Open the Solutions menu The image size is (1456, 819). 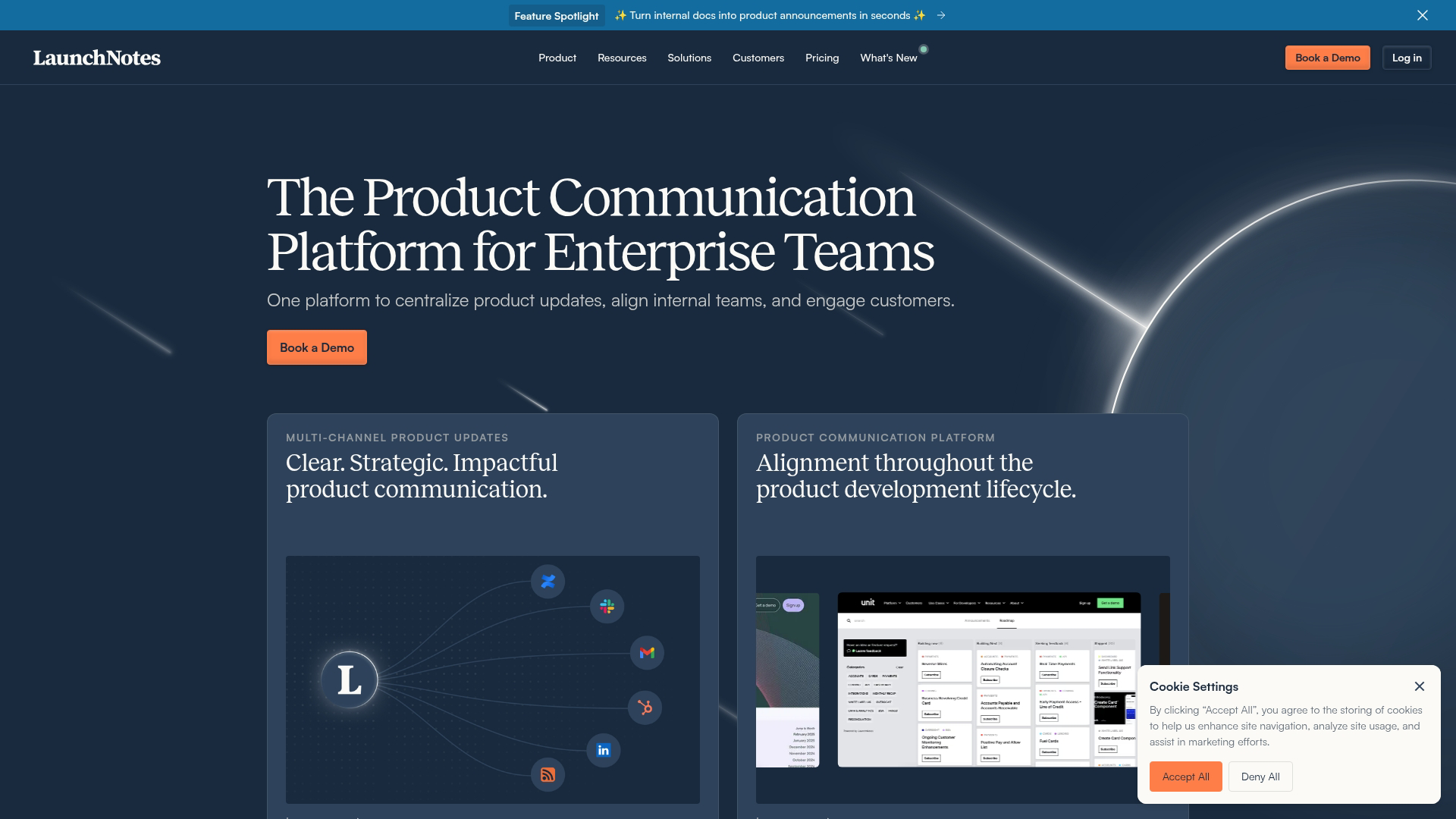(x=689, y=58)
